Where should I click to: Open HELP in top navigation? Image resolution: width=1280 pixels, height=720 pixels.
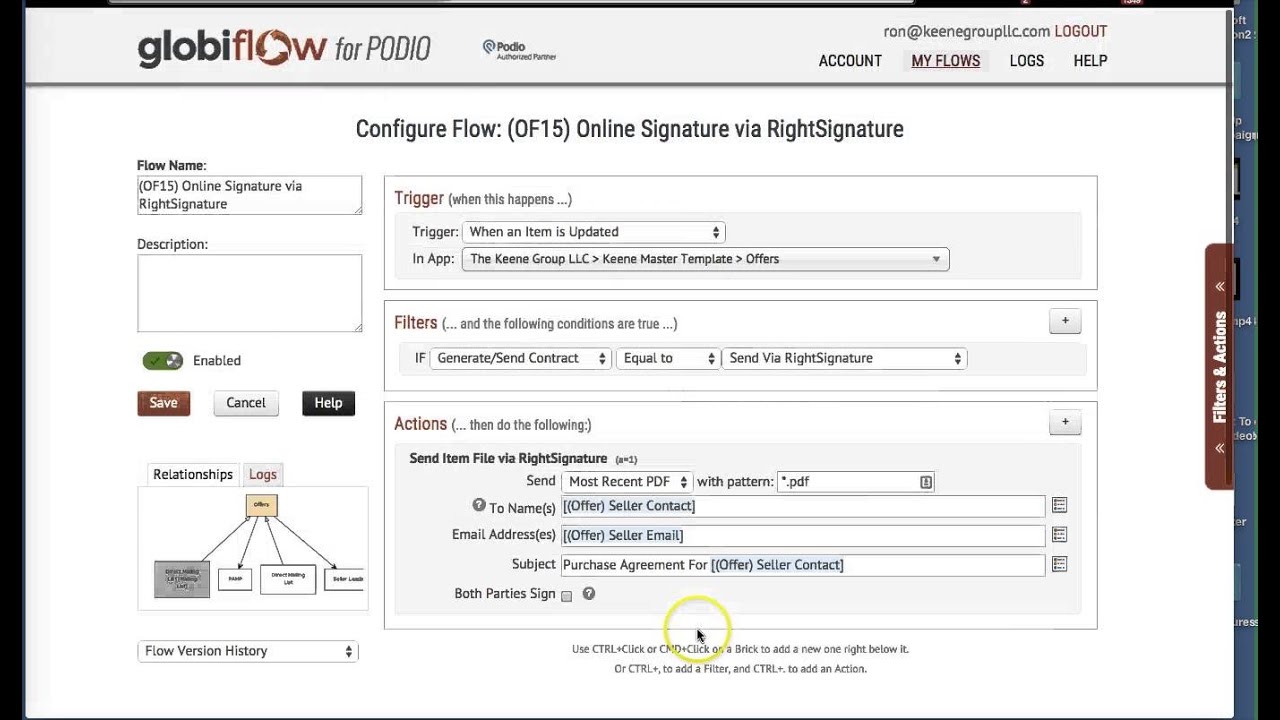click(1090, 61)
